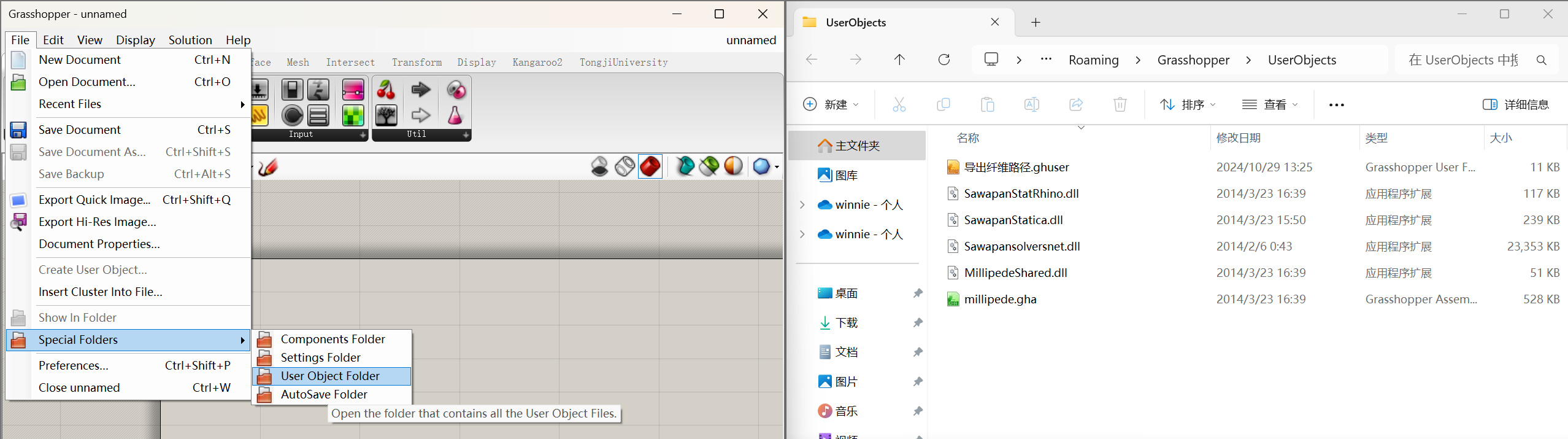1568x439 pixels.
Task: Click the black tree component icon
Action: tap(386, 115)
